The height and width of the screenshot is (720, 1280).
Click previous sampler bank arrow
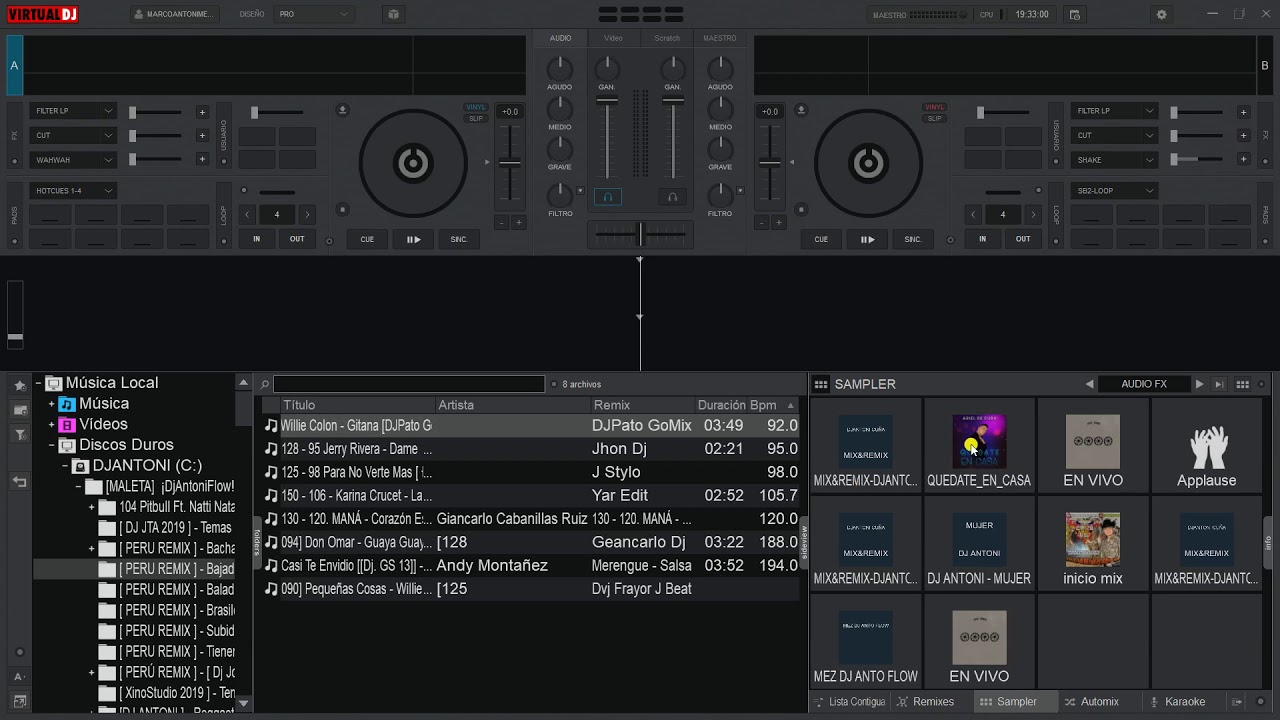(x=1089, y=384)
